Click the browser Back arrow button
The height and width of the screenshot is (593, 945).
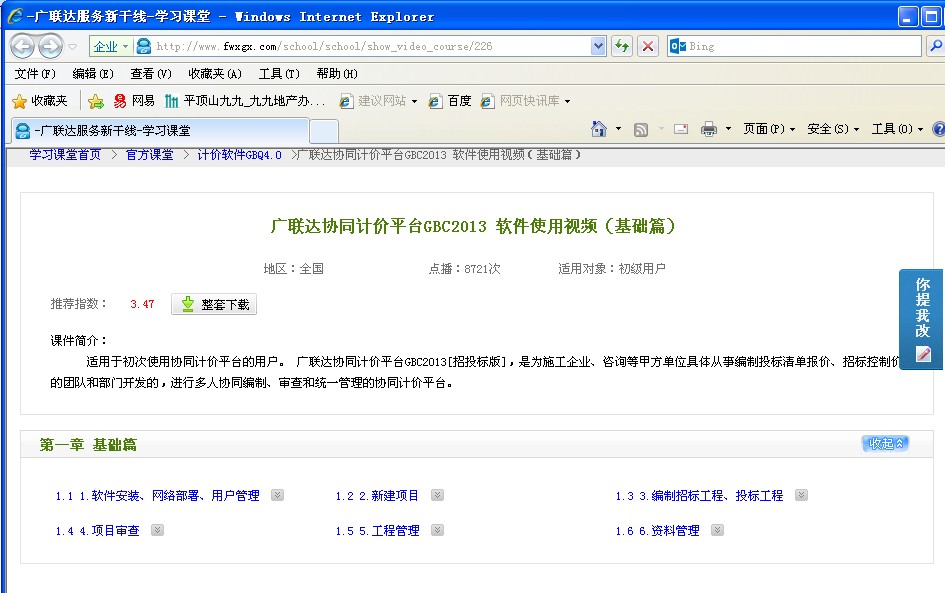coord(22,46)
